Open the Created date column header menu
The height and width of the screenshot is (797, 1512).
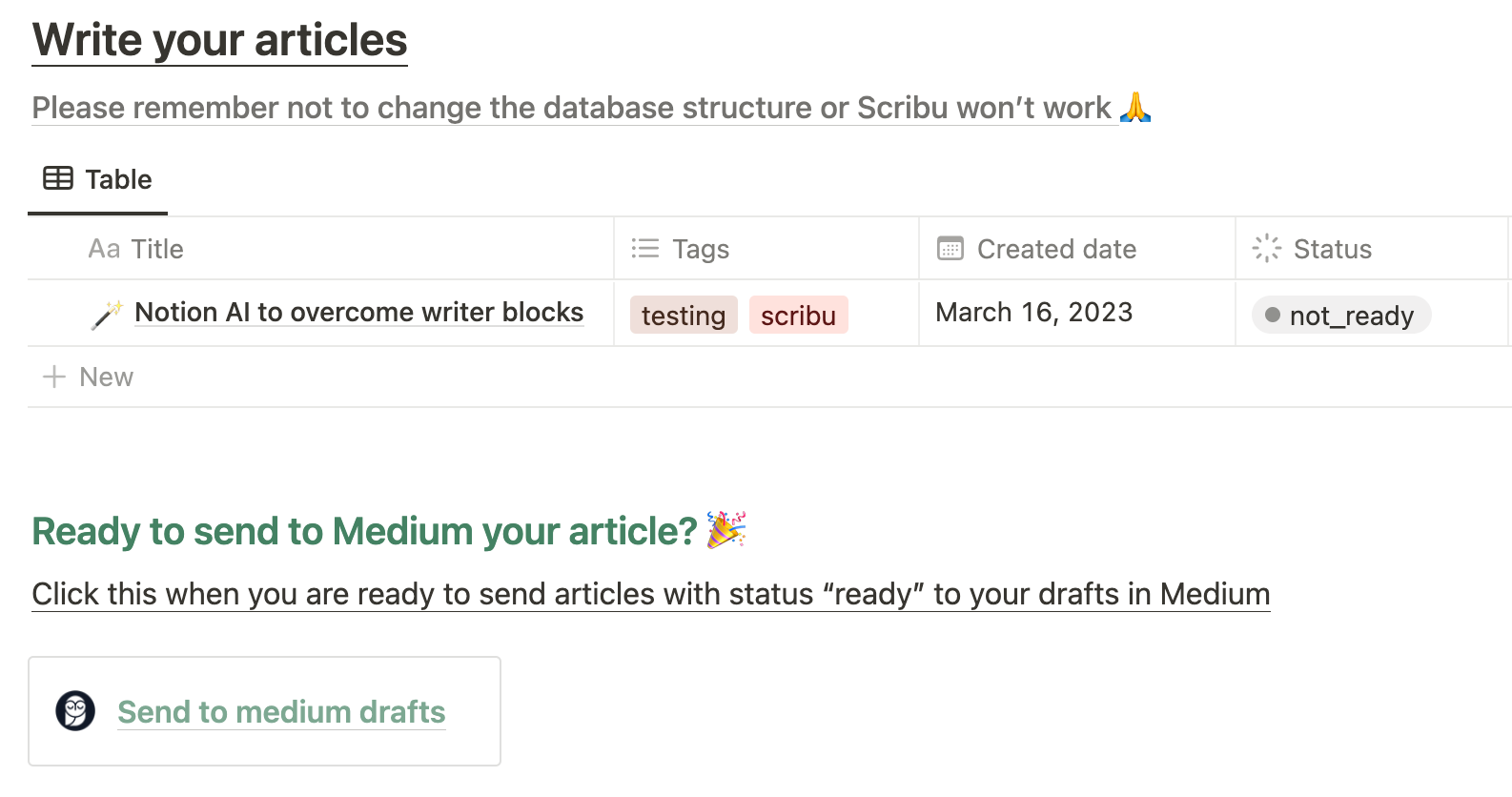(x=1056, y=249)
